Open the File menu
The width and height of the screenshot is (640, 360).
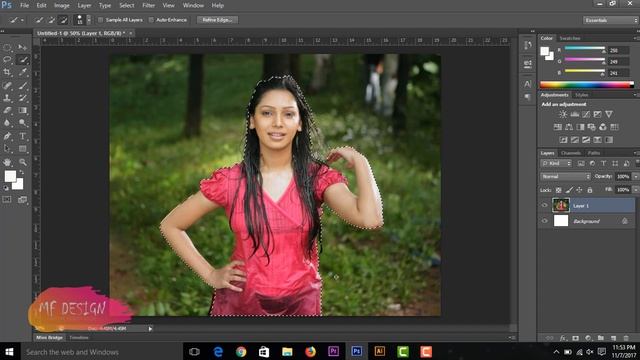coord(24,5)
